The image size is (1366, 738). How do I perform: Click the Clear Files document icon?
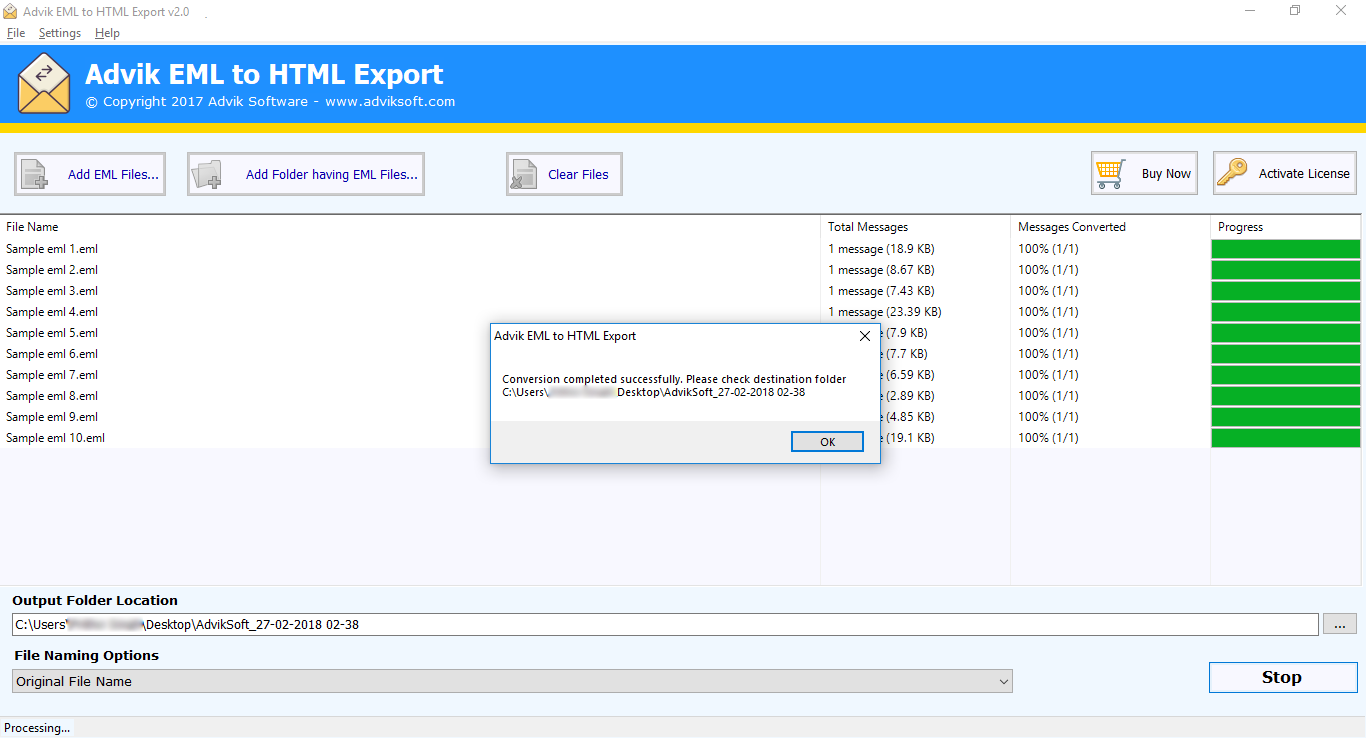pyautogui.click(x=523, y=174)
